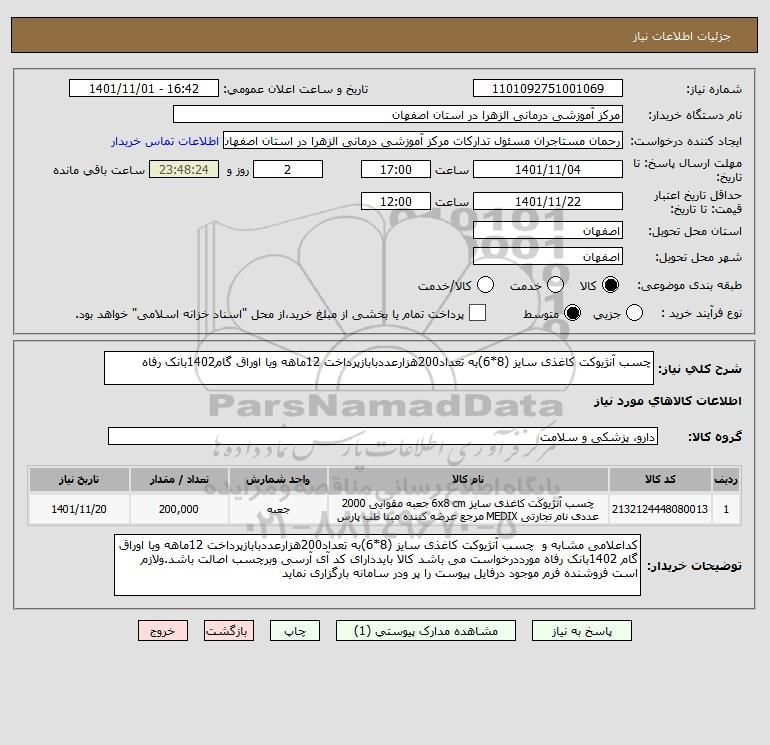770x745 pixels.
Task: Click the remaining days field showing 2
Action: click(x=288, y=169)
